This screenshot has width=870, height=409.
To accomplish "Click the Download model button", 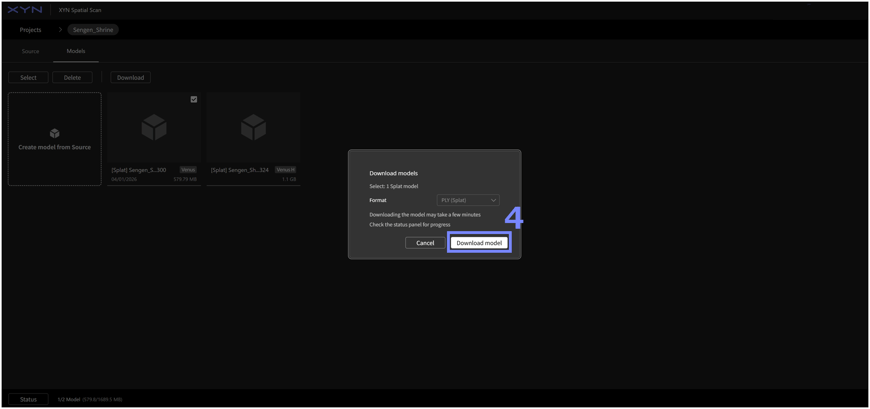I will pos(479,243).
